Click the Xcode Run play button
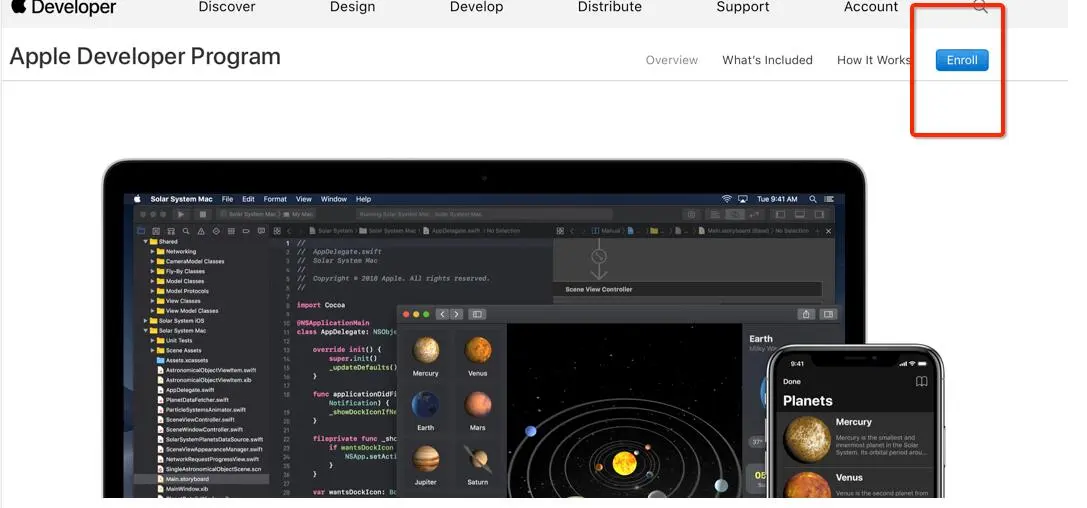This screenshot has height=508, width=1087. [182, 215]
